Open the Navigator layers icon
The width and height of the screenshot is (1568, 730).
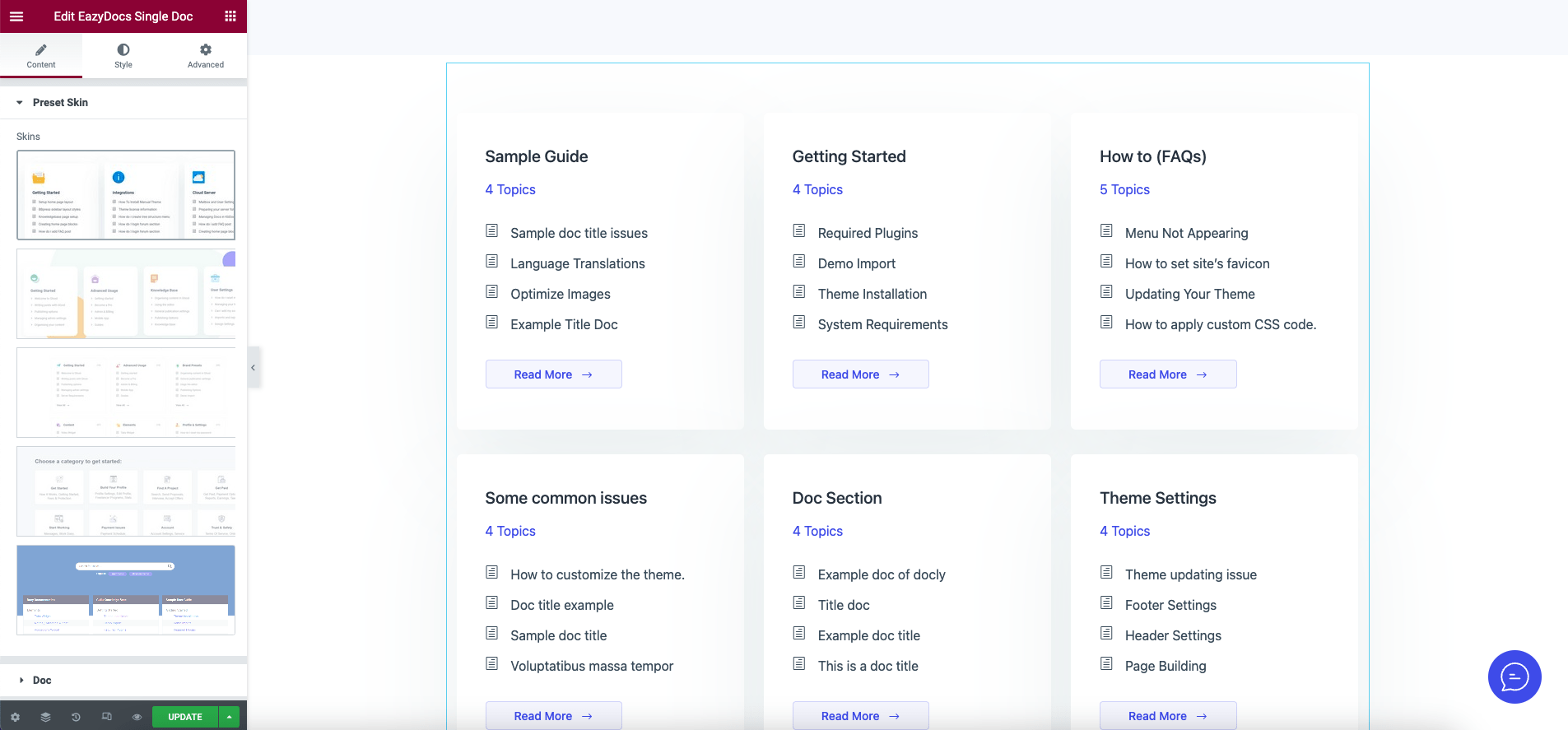click(45, 717)
